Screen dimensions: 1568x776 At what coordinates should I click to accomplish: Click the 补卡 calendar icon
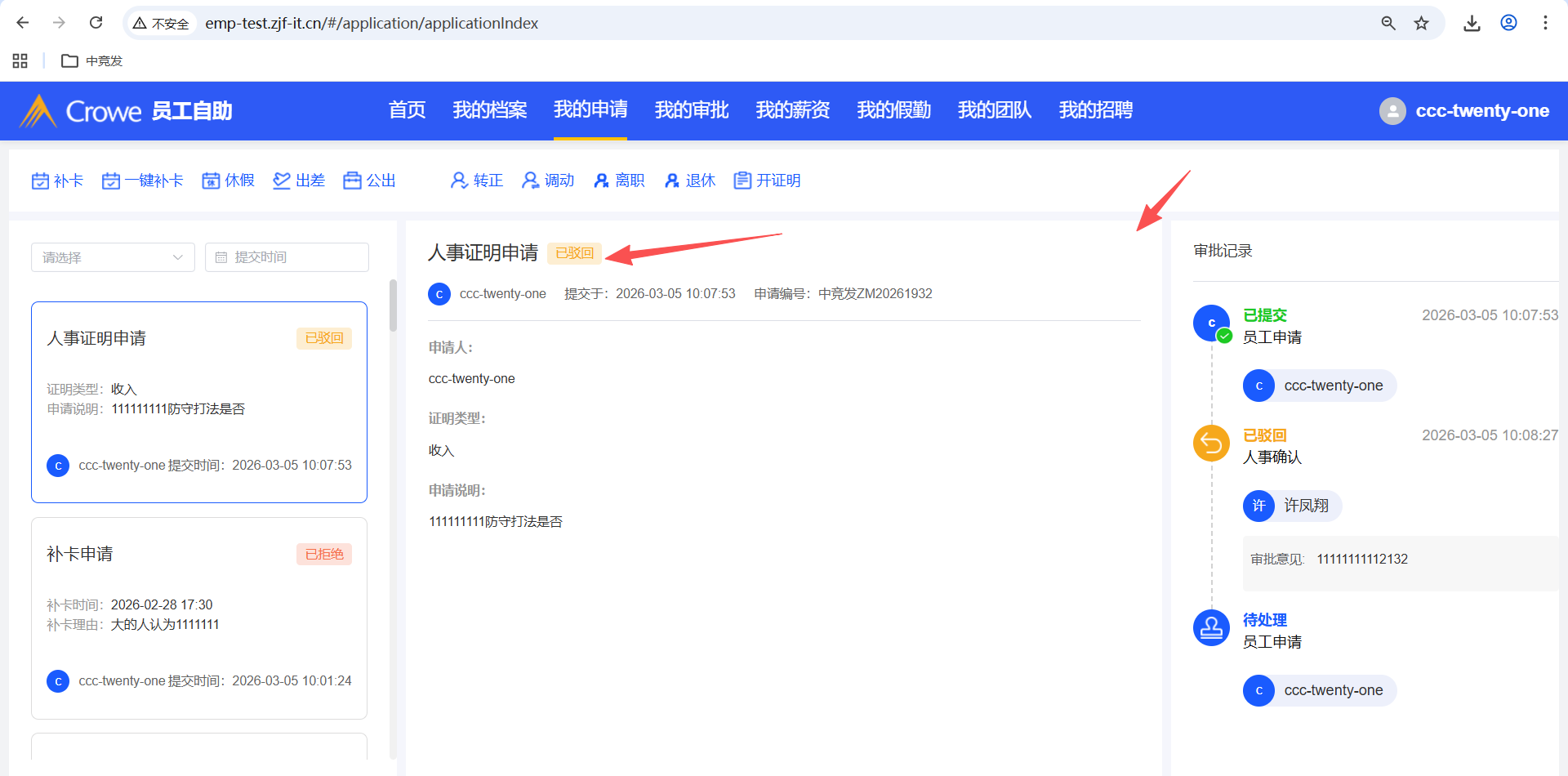[40, 181]
